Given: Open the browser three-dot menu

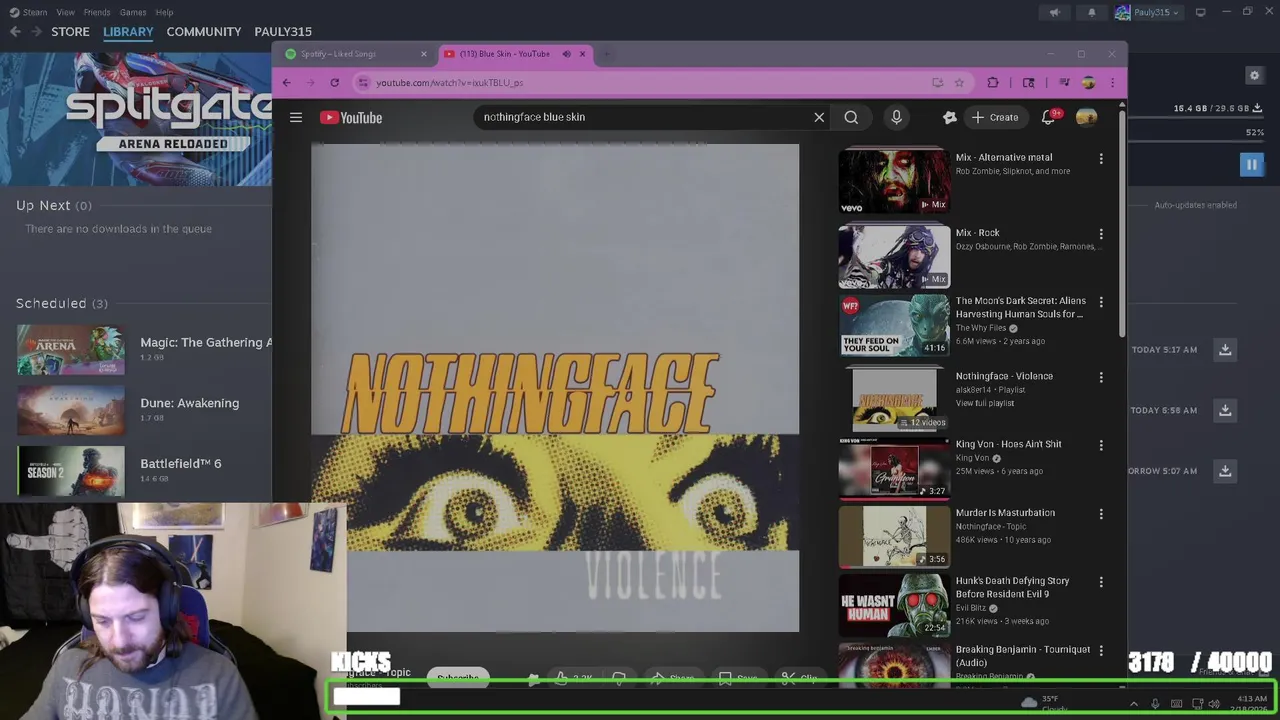Looking at the screenshot, I should click(x=1112, y=83).
